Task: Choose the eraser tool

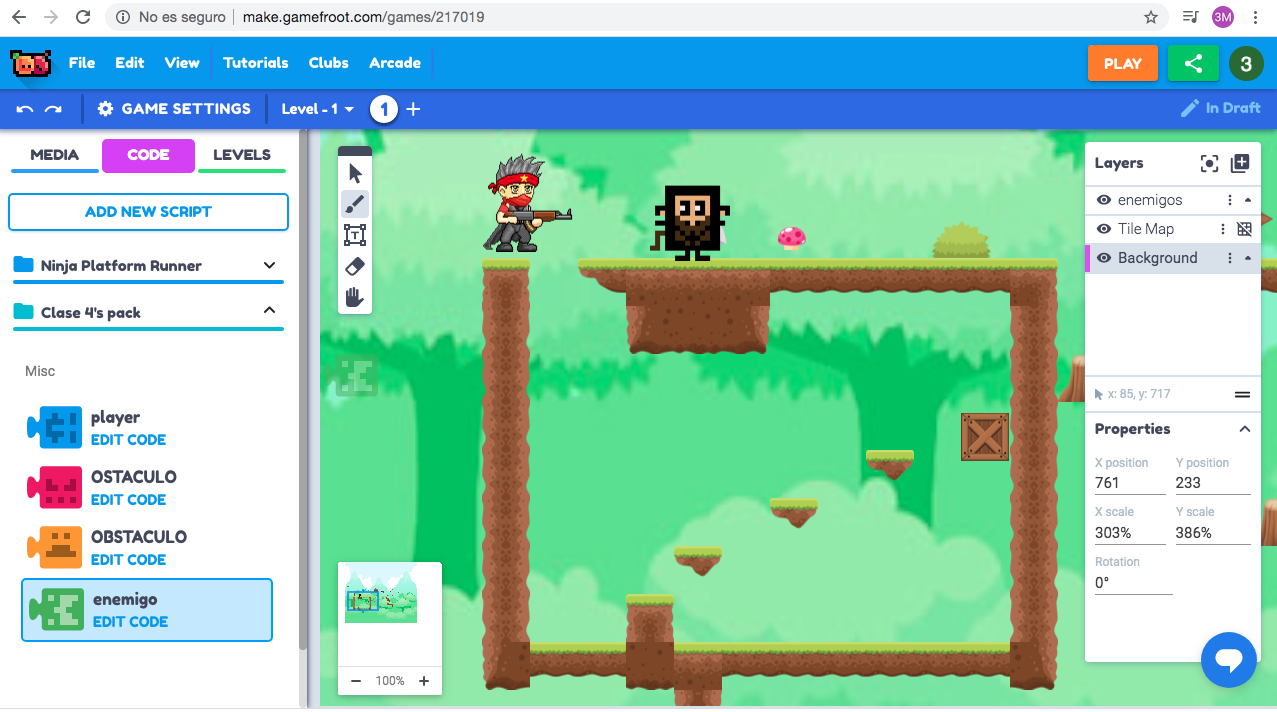Action: pyautogui.click(x=355, y=266)
